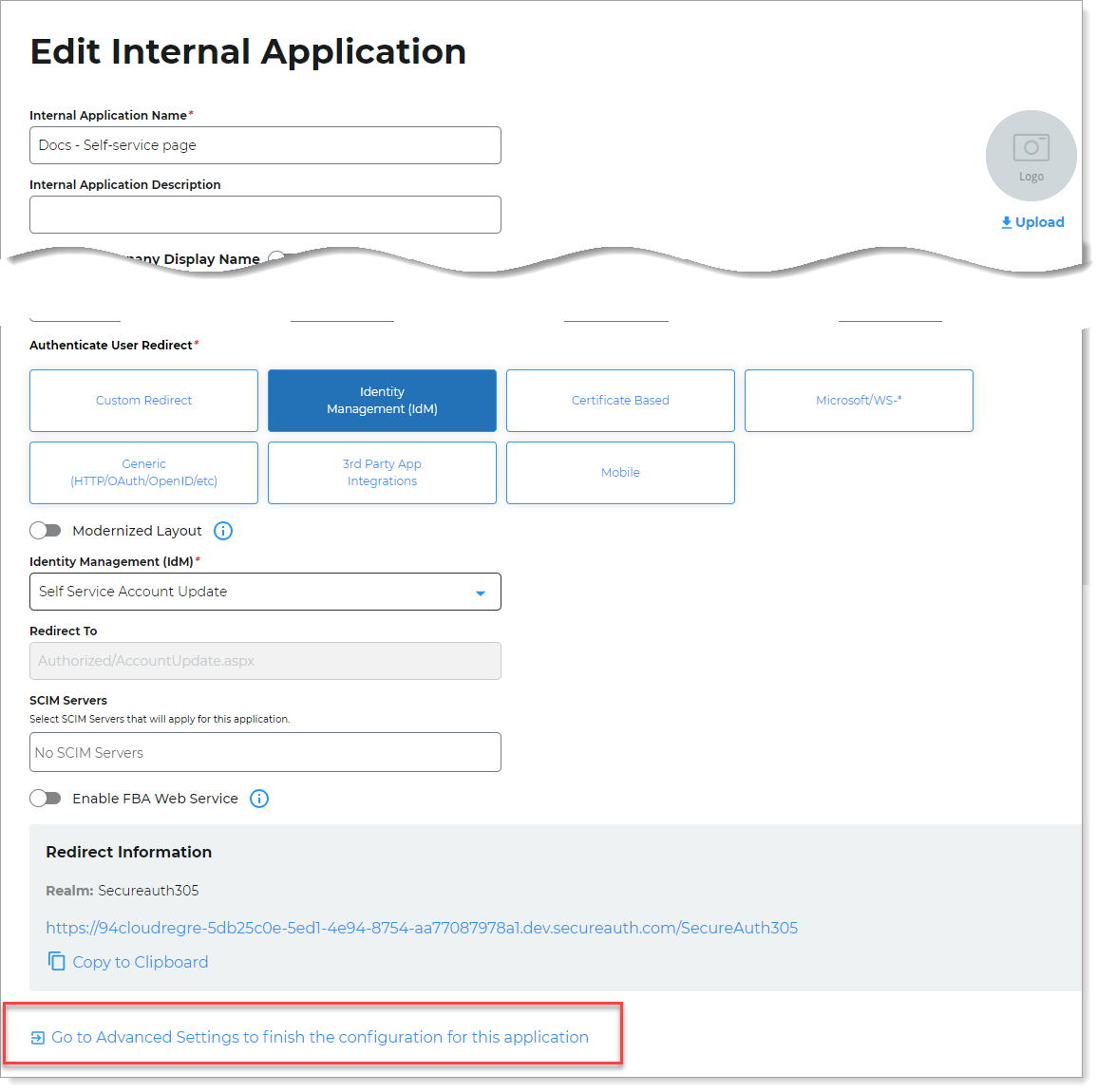Open the SCIM Servers selection box
The image size is (1097, 1092).
pos(265,752)
